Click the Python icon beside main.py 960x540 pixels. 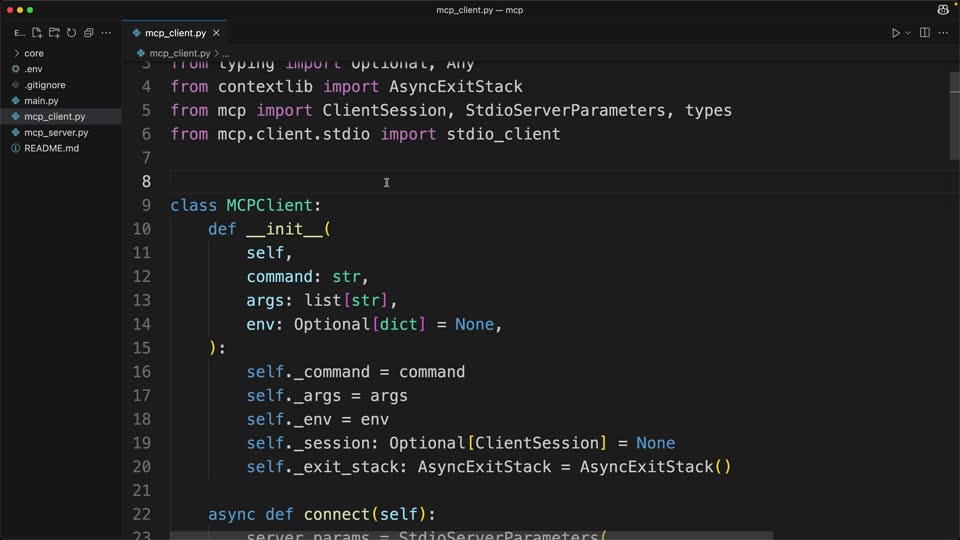click(15, 100)
